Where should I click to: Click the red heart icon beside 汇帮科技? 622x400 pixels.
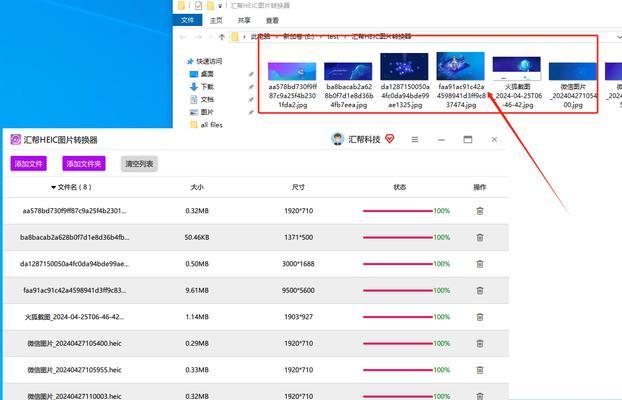390,139
